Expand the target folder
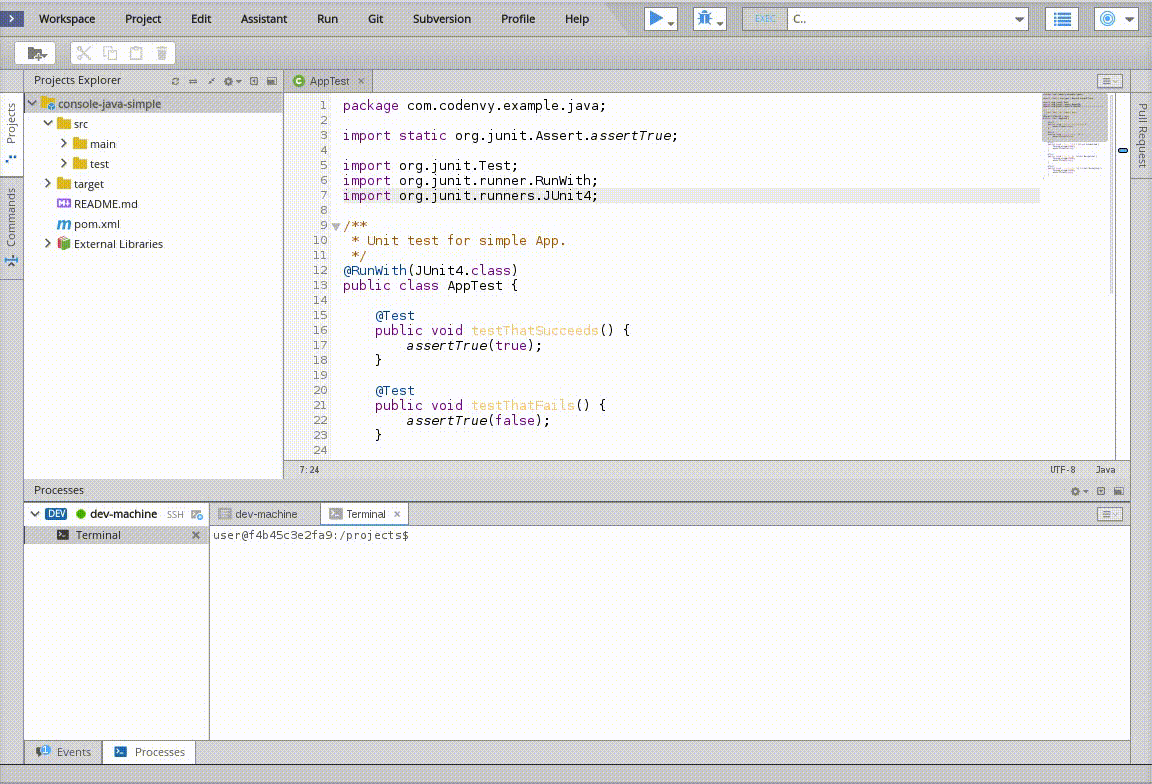 tap(48, 183)
